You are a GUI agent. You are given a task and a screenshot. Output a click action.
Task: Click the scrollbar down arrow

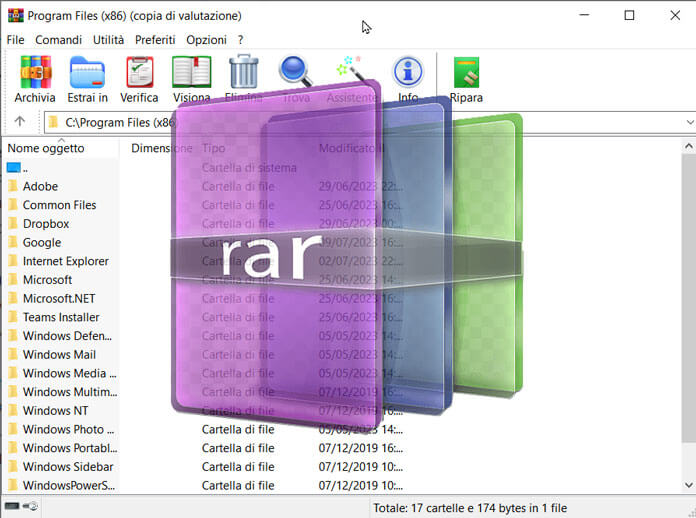click(x=688, y=485)
